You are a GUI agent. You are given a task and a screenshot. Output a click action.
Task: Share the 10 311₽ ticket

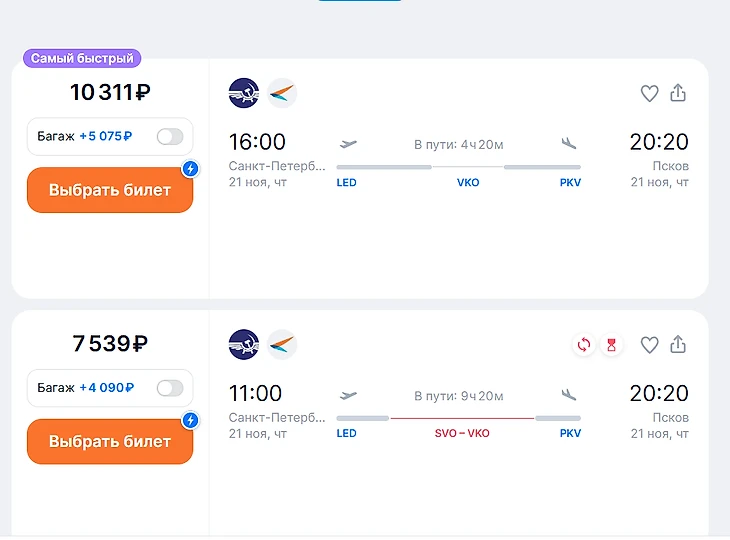678,93
